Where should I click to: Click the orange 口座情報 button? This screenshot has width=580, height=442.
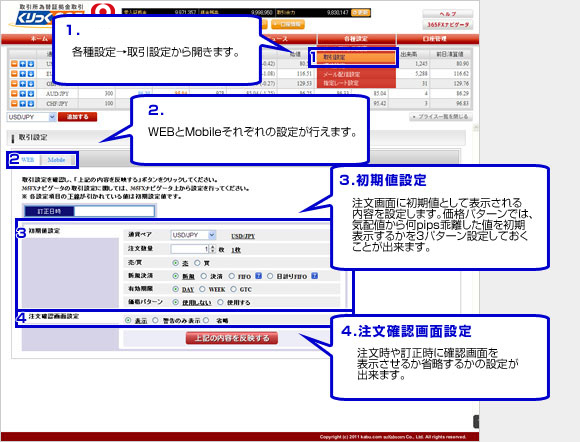tap(288, 25)
